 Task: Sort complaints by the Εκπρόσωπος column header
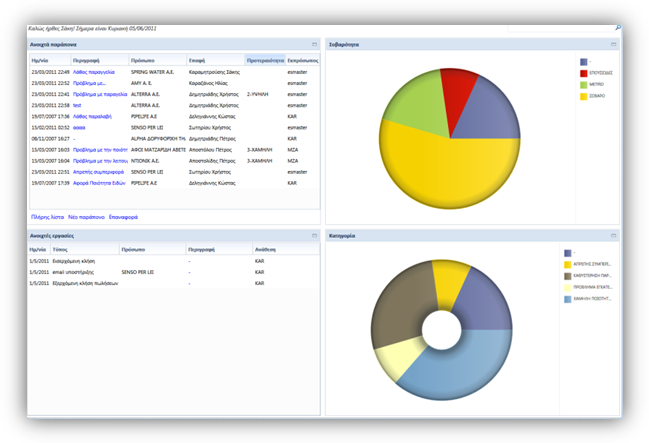coord(303,60)
